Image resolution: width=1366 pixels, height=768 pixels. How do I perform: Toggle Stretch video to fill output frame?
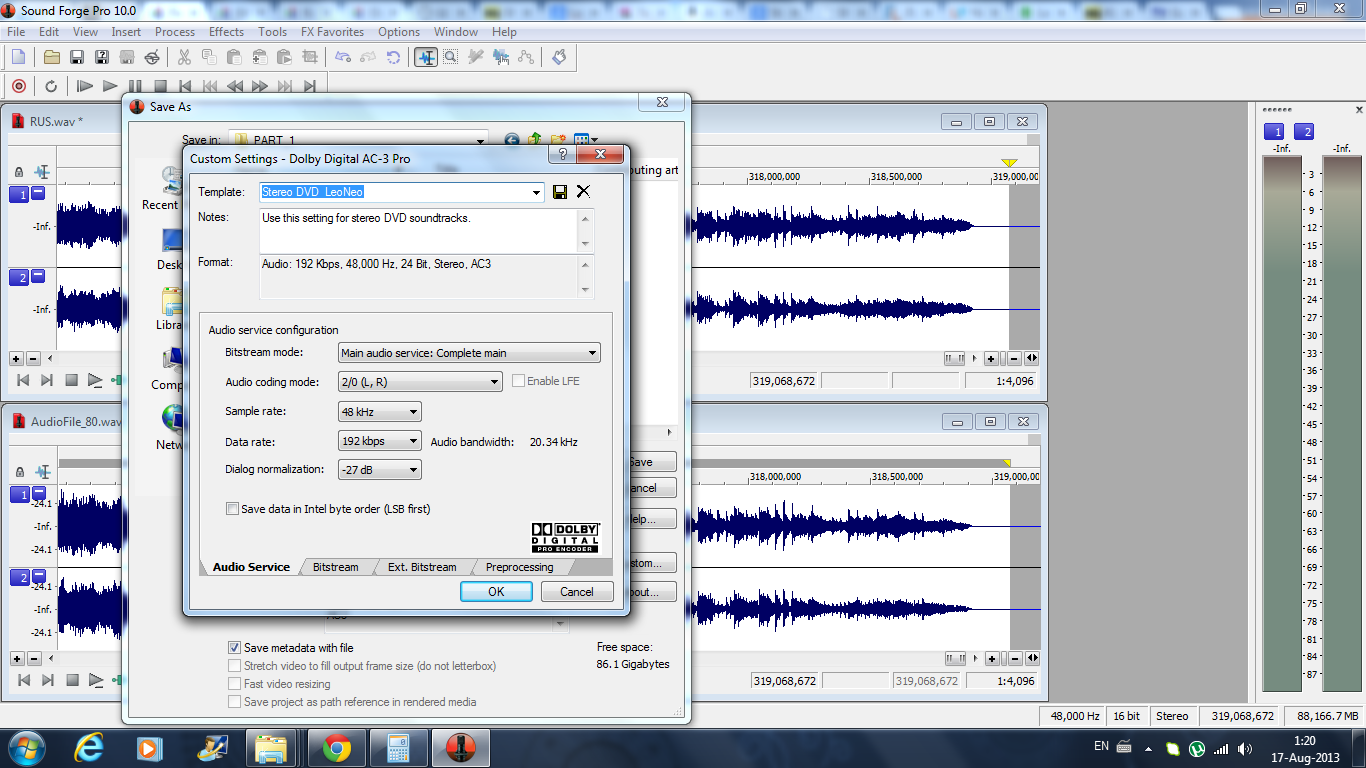(x=235, y=666)
